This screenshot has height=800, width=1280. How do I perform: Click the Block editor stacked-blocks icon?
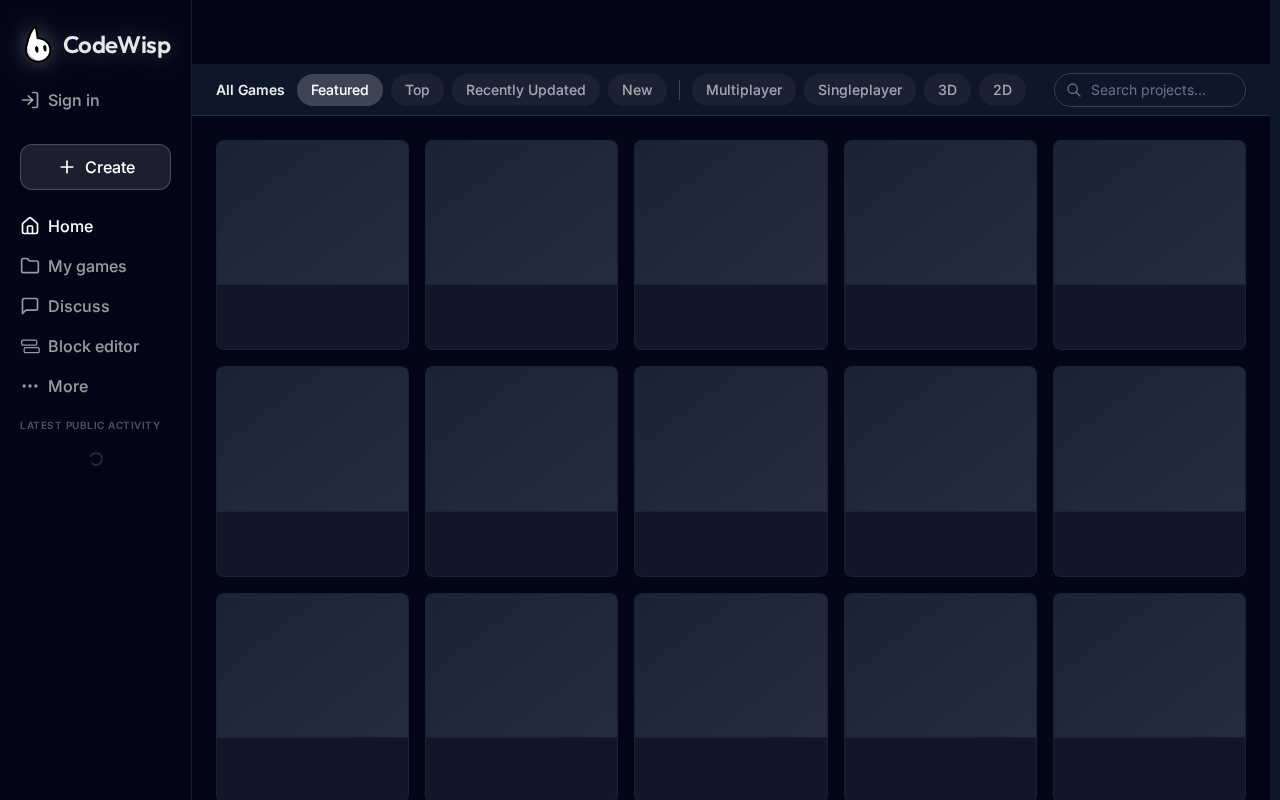(x=30, y=346)
